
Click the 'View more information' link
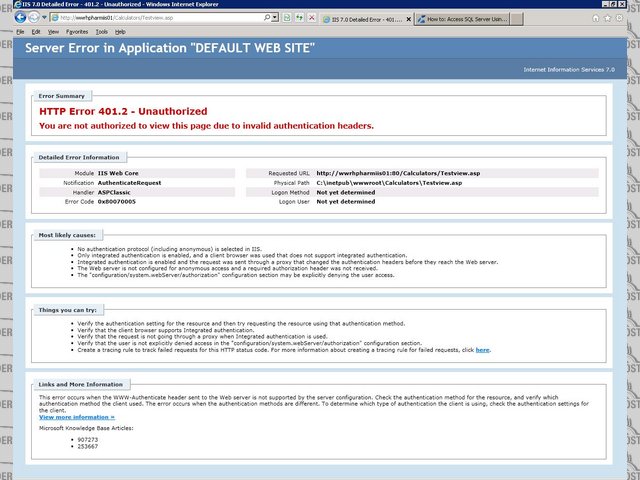(x=77, y=417)
